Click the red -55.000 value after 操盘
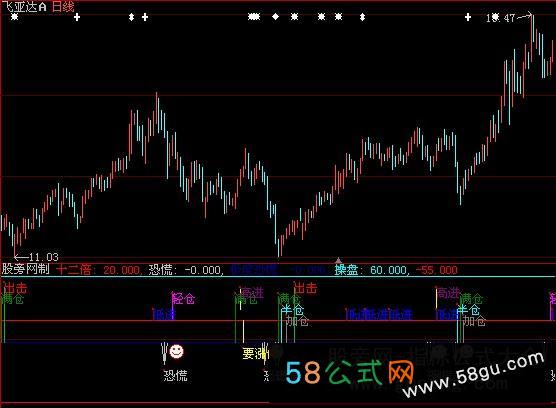Image resolution: width=556 pixels, height=408 pixels. click(437, 270)
